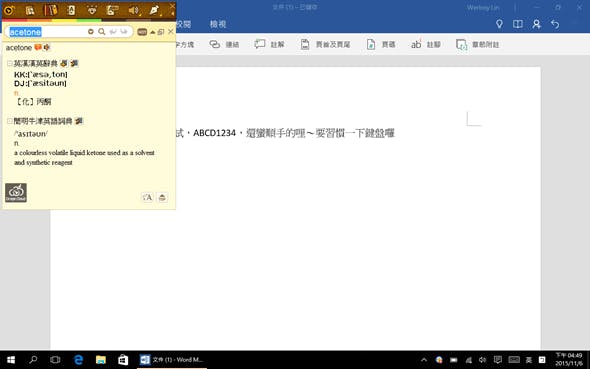Close the dictionary search bar
The height and width of the screenshot is (369, 590).
(170, 32)
